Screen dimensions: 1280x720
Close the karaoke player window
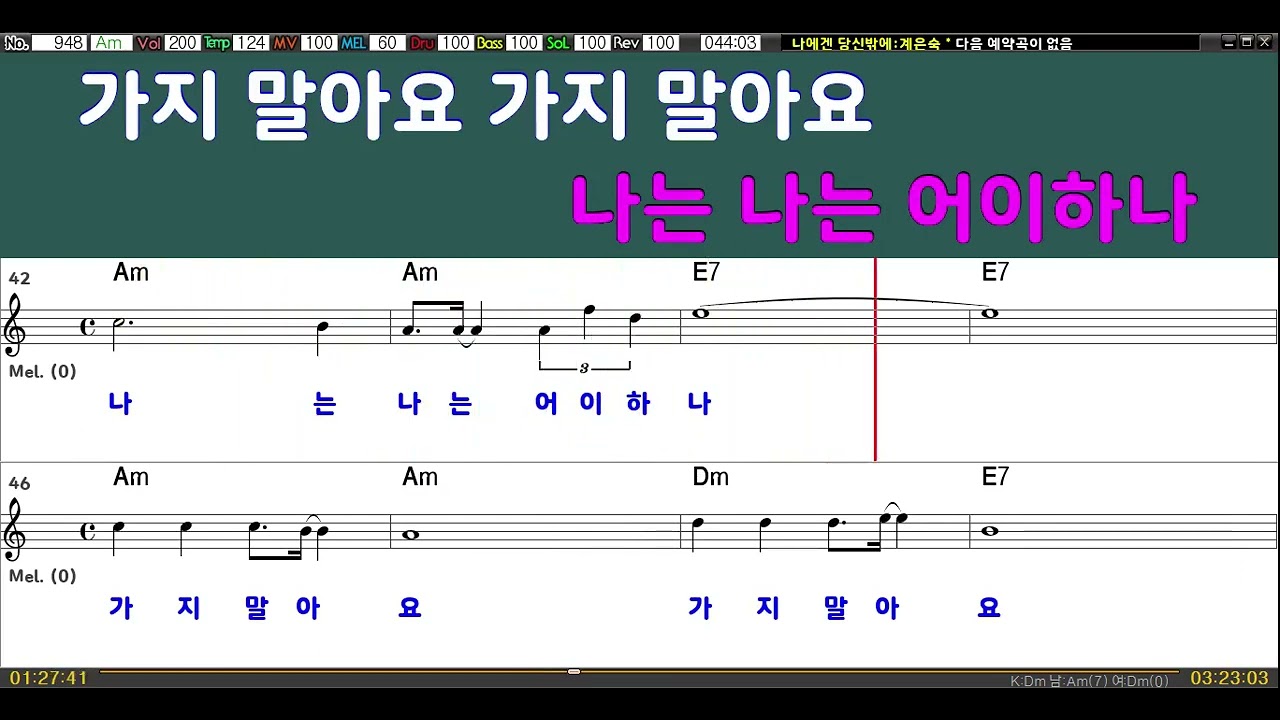tap(1265, 42)
